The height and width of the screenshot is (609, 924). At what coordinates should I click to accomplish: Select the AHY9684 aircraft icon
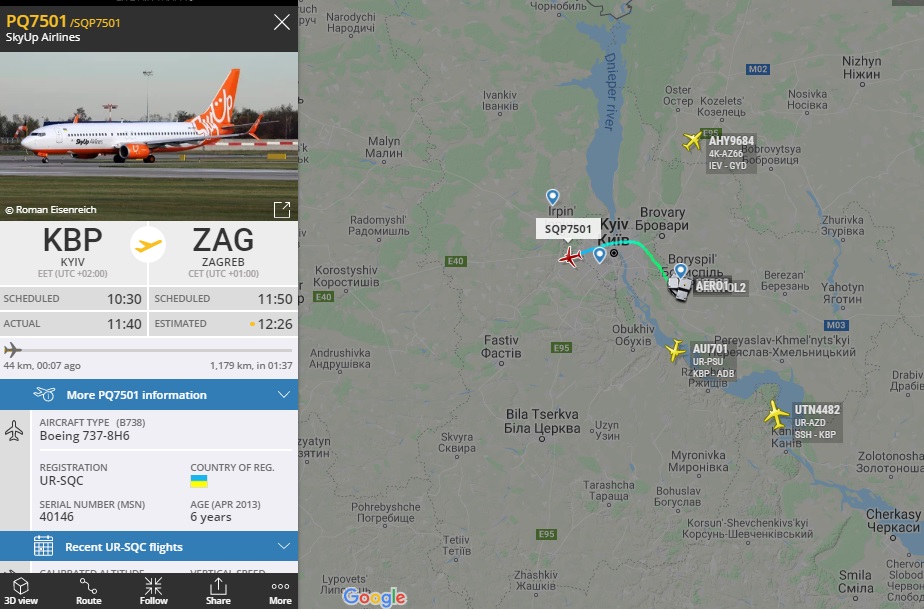tap(692, 141)
